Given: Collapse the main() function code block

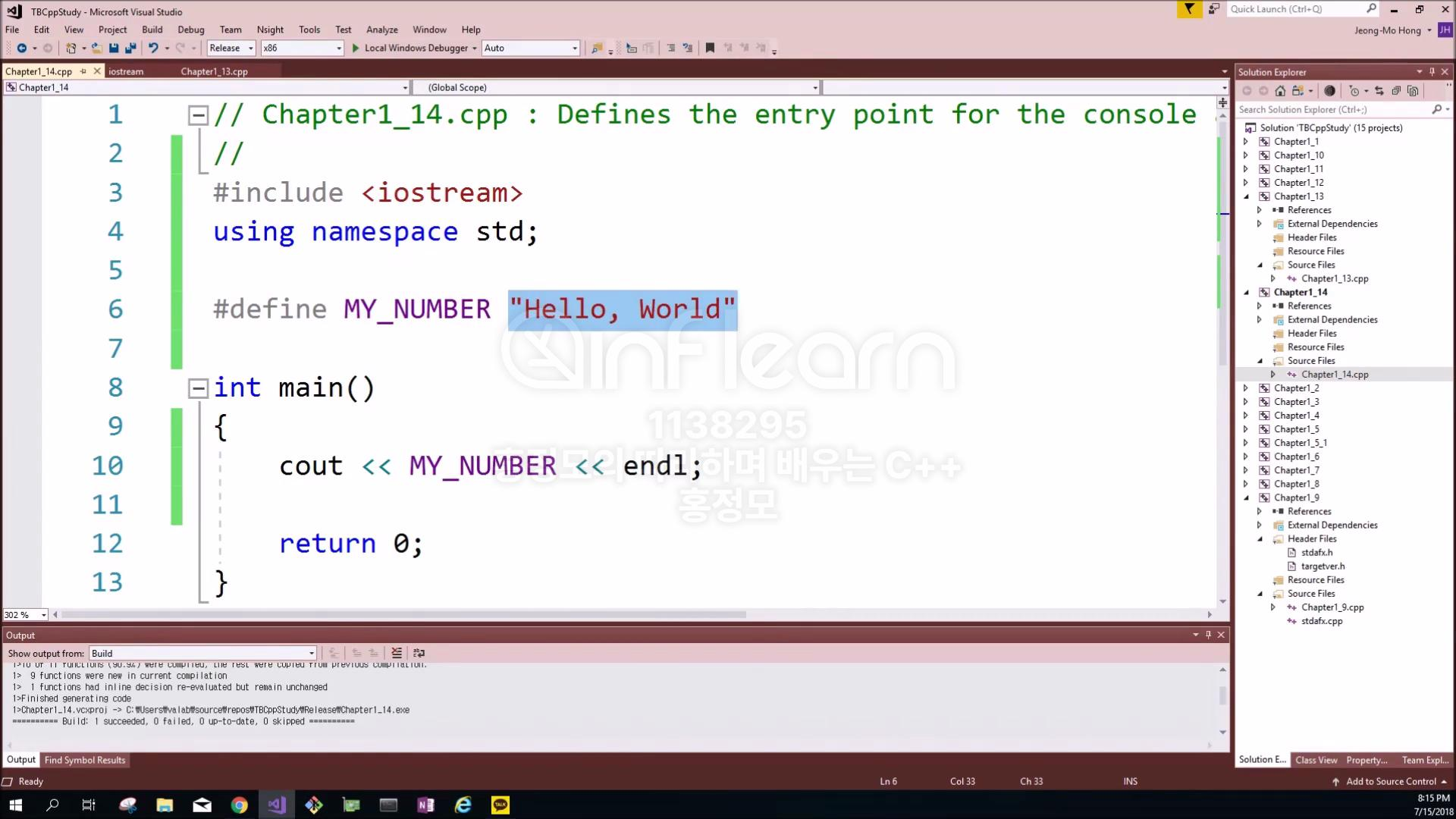Looking at the screenshot, I should point(198,388).
